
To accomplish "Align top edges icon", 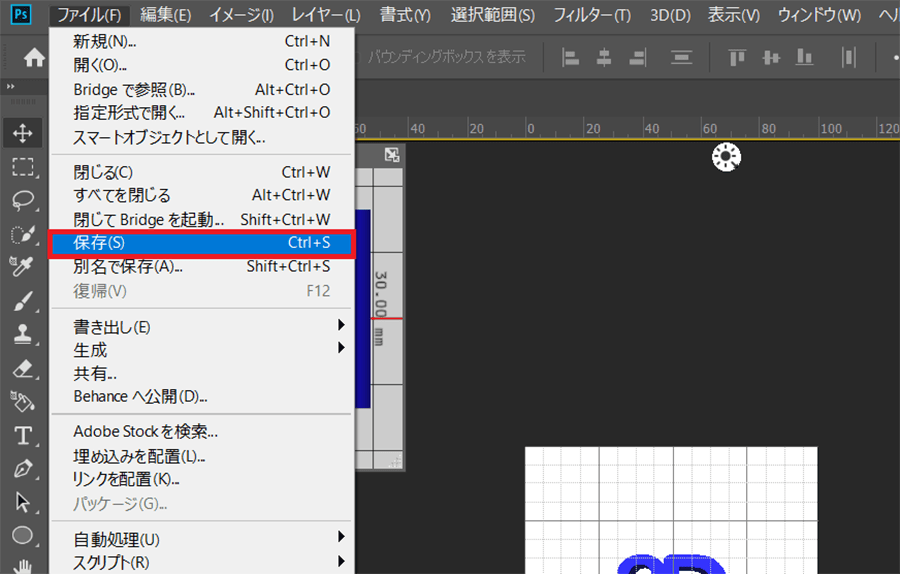I will (x=737, y=57).
